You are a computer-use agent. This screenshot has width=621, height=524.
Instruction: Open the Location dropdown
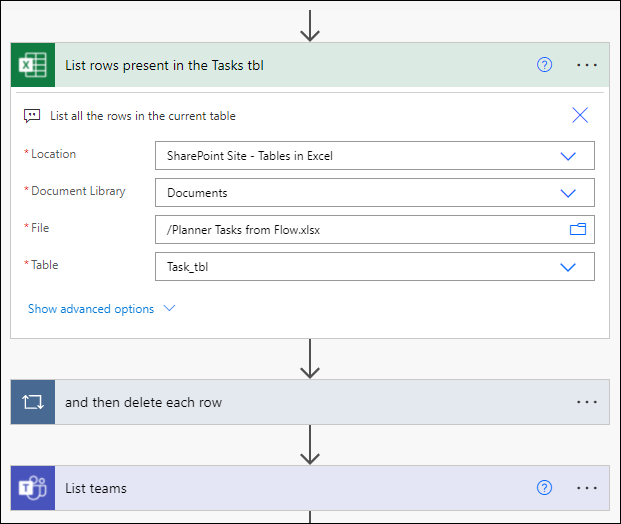tap(568, 156)
